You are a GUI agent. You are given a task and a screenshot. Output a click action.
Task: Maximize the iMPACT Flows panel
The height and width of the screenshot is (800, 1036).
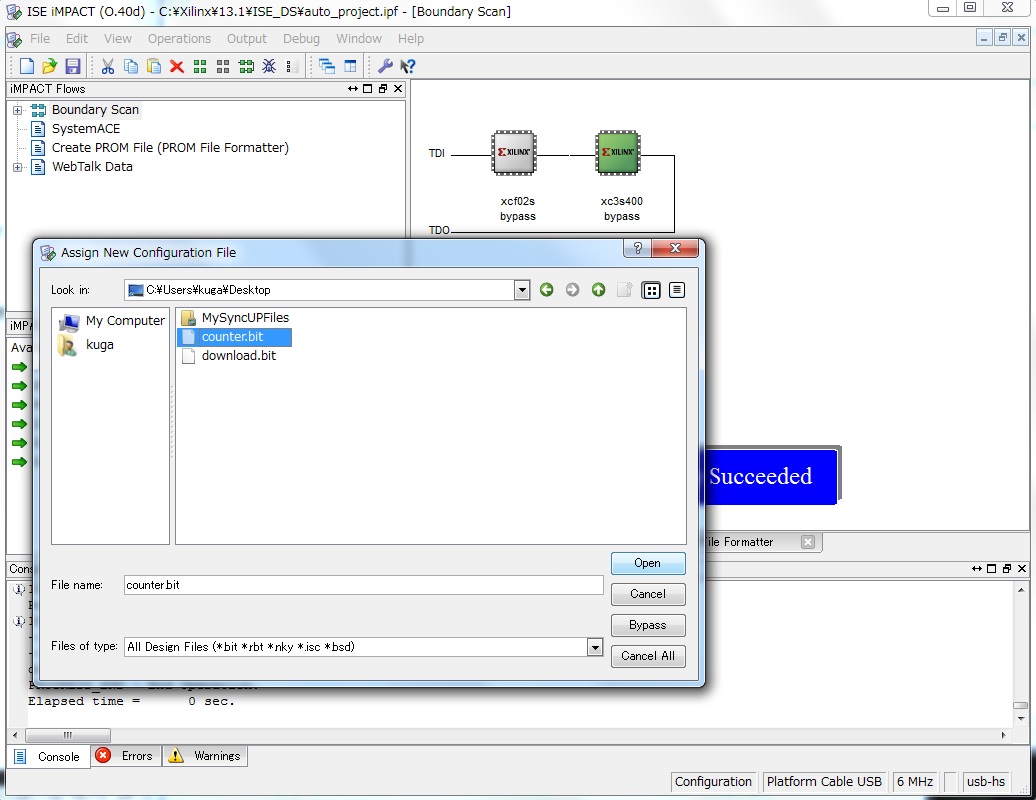pos(367,89)
